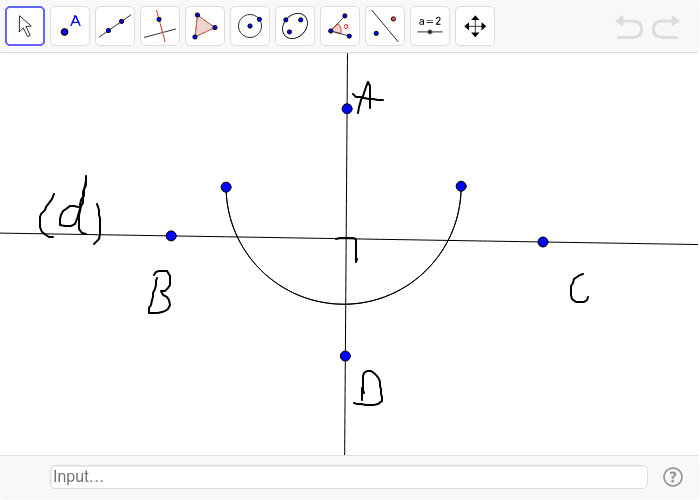
Task: Select the Ellipse tool
Action: point(295,26)
